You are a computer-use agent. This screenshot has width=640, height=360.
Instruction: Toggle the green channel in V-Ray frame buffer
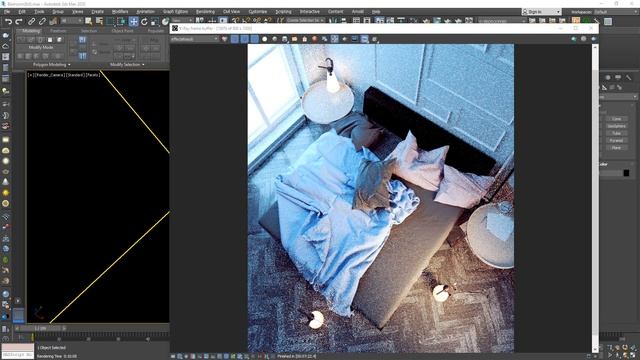[x=244, y=39]
